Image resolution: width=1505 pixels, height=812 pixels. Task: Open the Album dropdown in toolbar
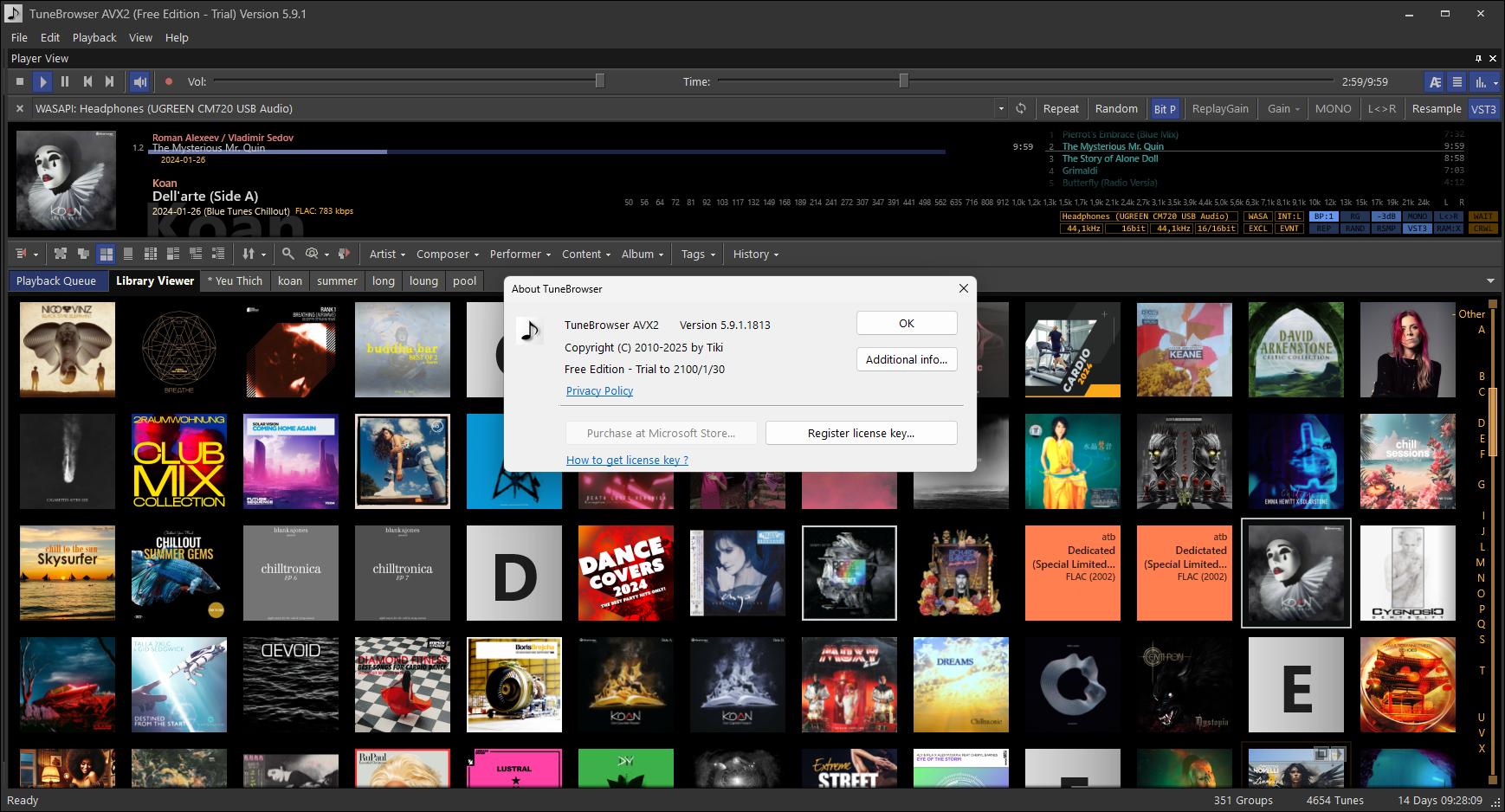(x=642, y=254)
